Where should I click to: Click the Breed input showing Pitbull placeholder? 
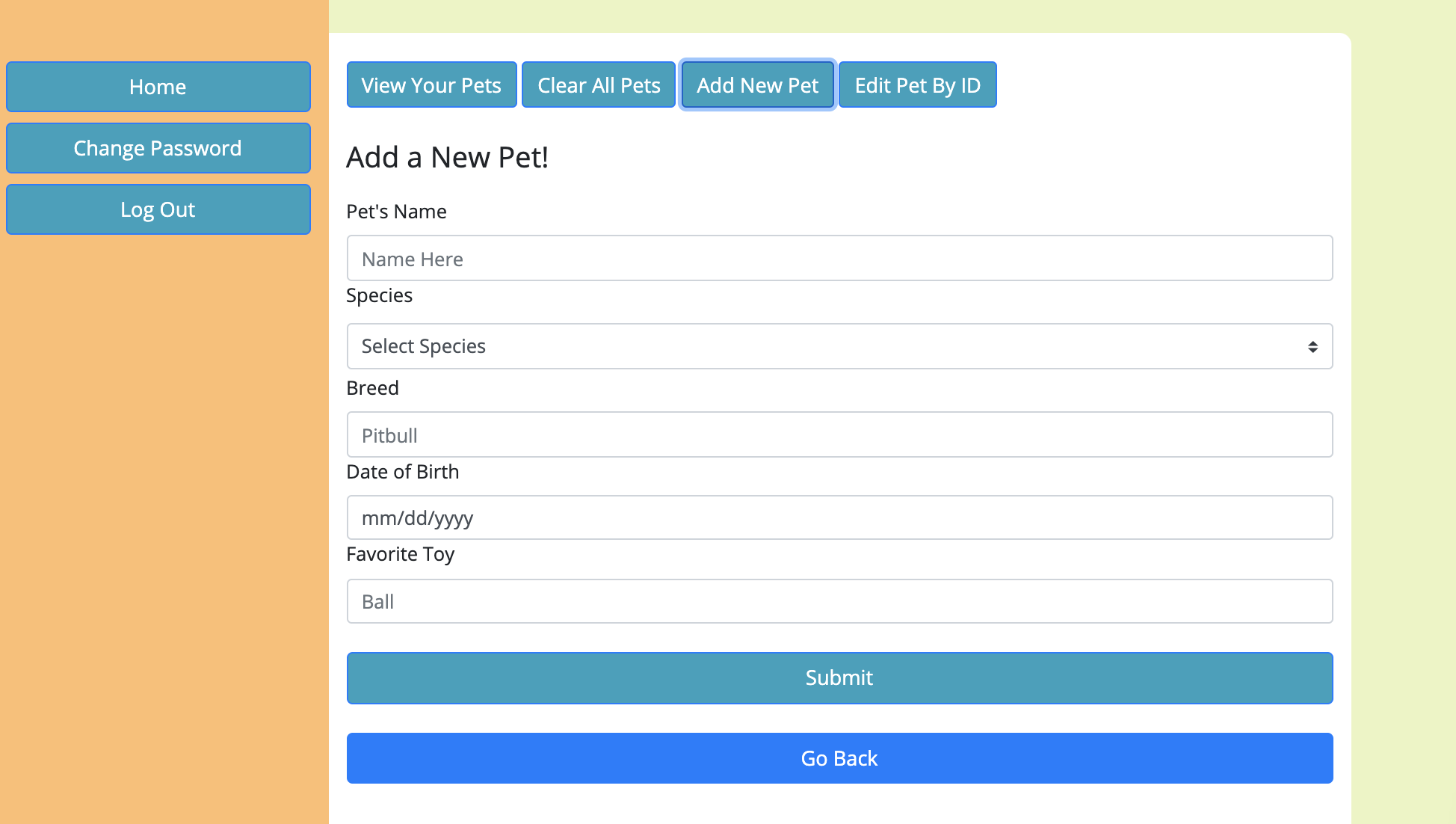(839, 434)
